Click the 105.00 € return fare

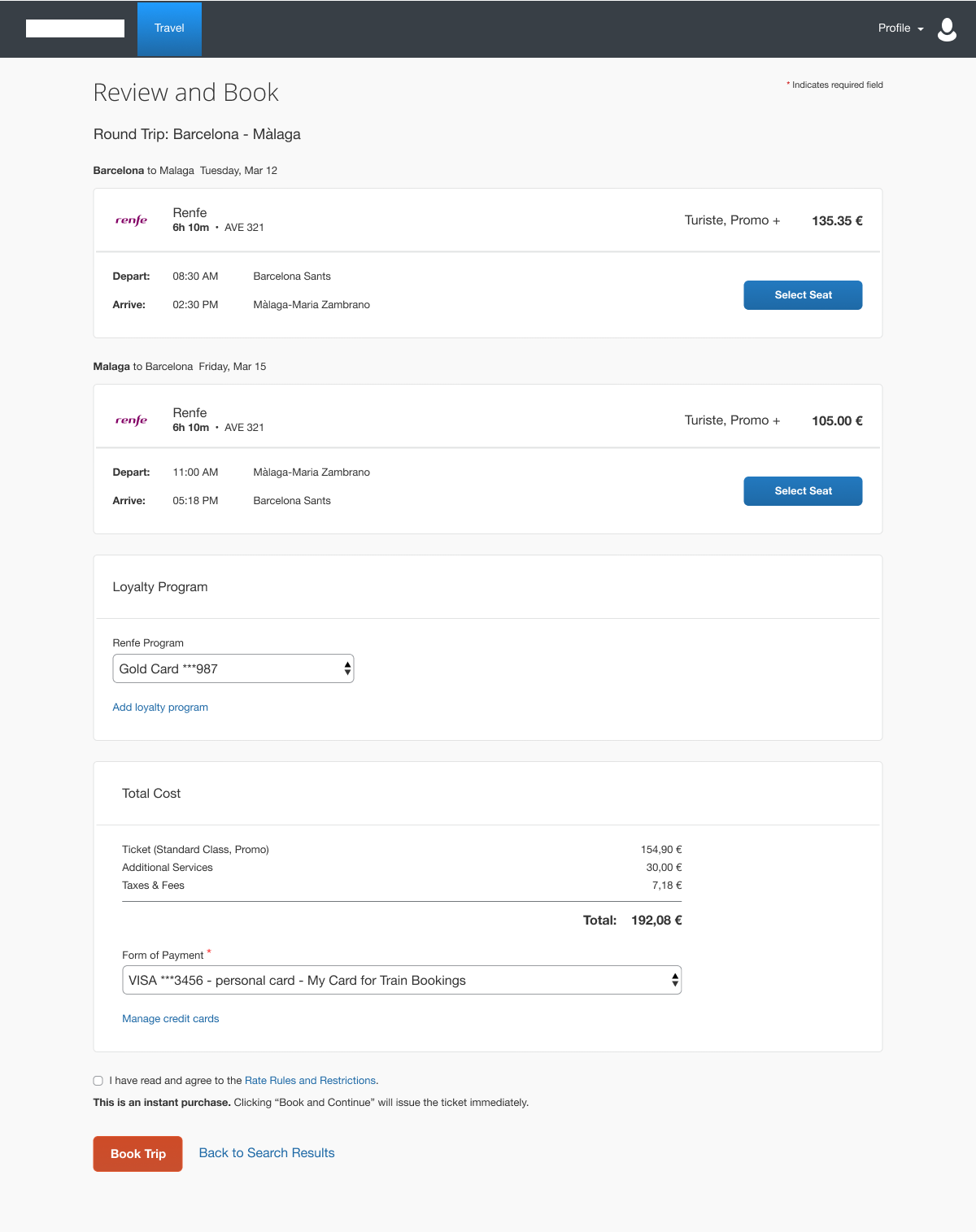pos(837,421)
